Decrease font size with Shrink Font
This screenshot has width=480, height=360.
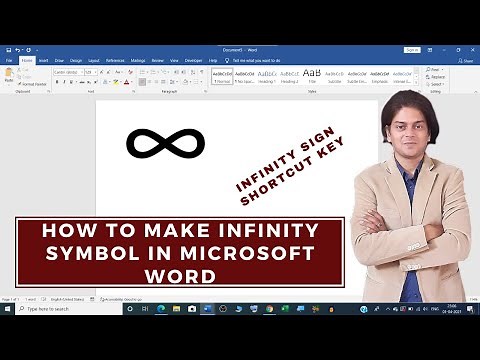coord(108,72)
